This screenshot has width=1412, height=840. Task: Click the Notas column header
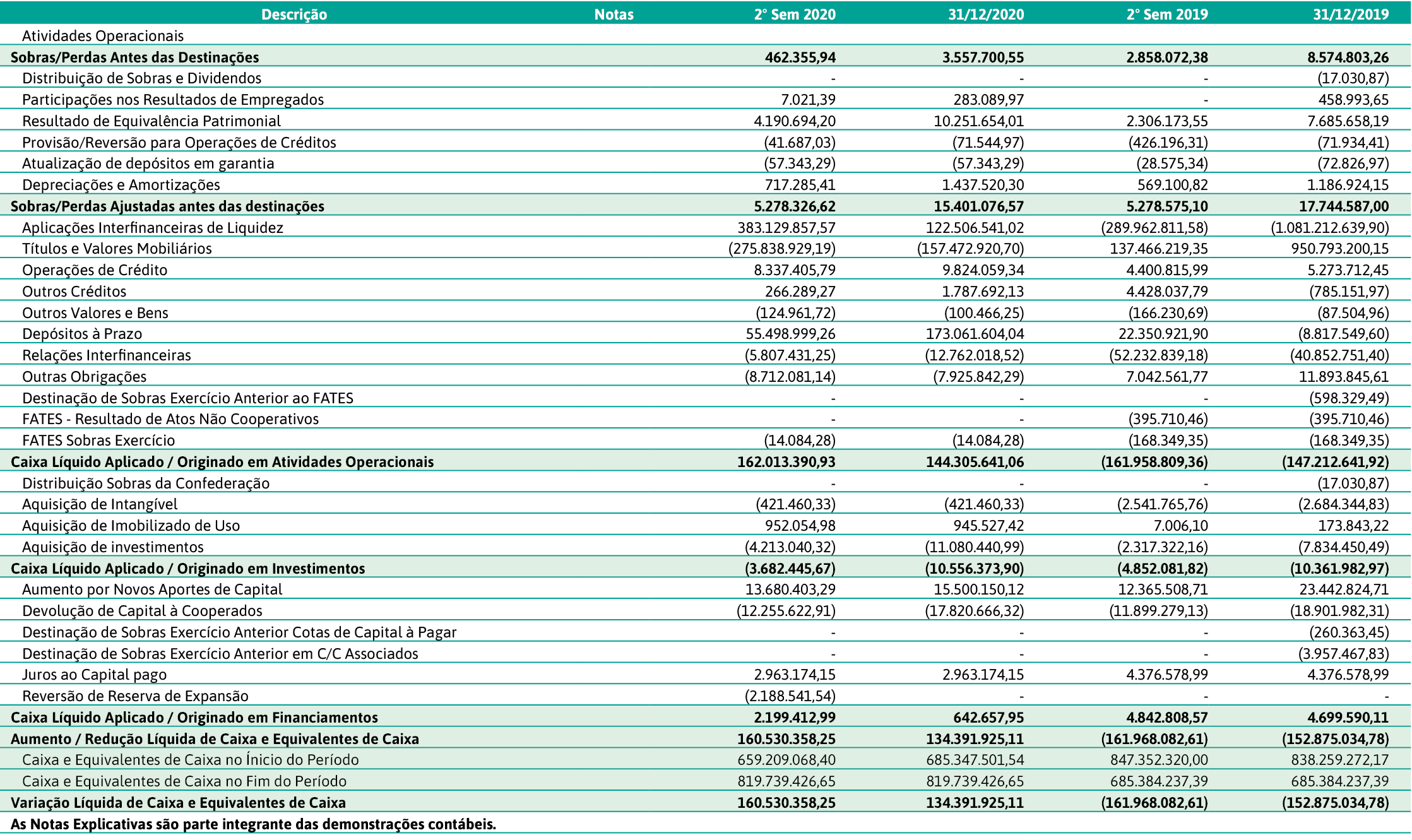(x=614, y=14)
